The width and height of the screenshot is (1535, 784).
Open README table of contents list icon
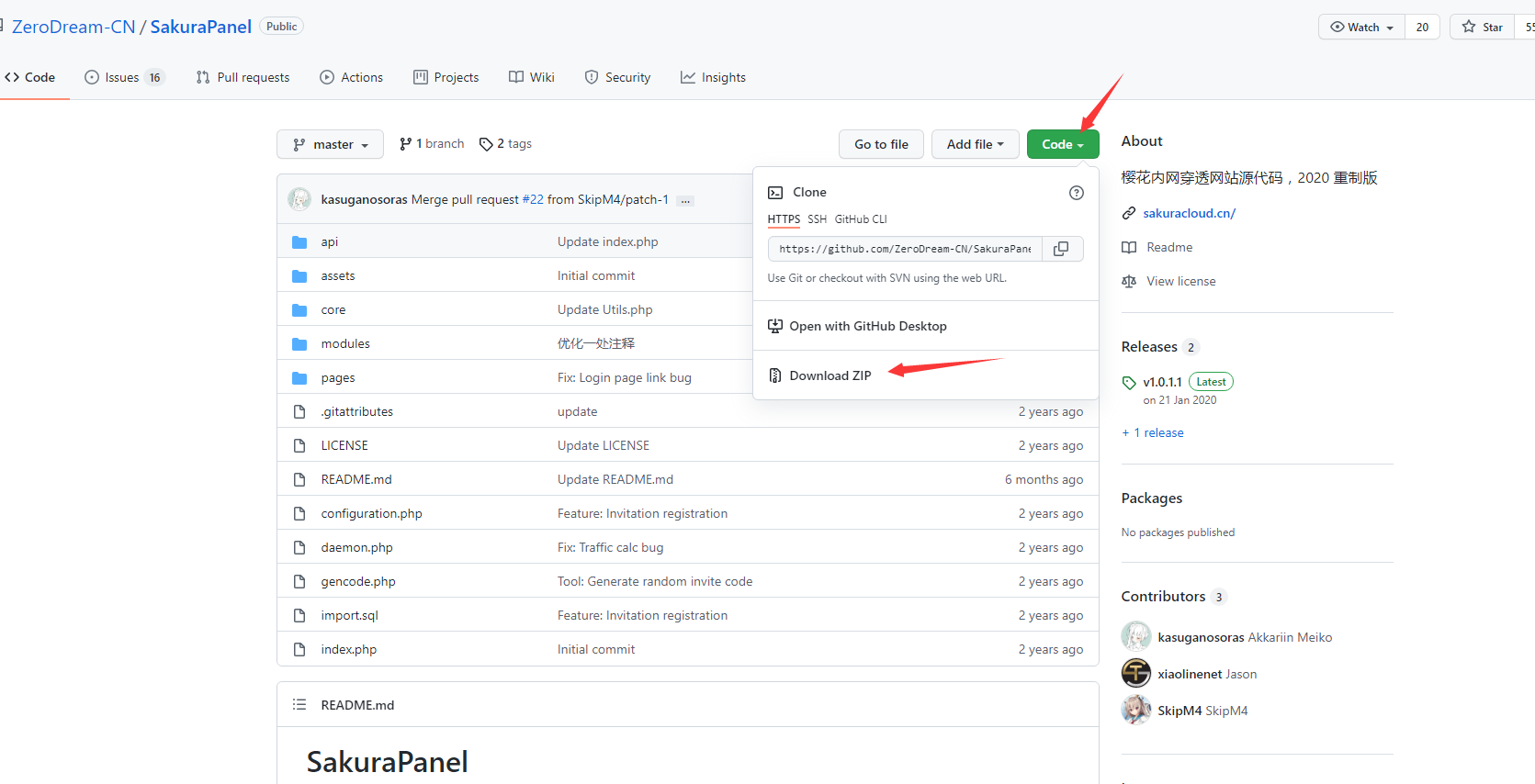(x=299, y=705)
